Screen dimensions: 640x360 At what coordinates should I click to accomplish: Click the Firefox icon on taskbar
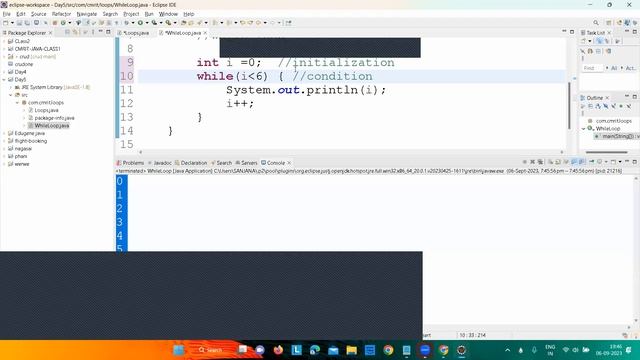point(278,350)
